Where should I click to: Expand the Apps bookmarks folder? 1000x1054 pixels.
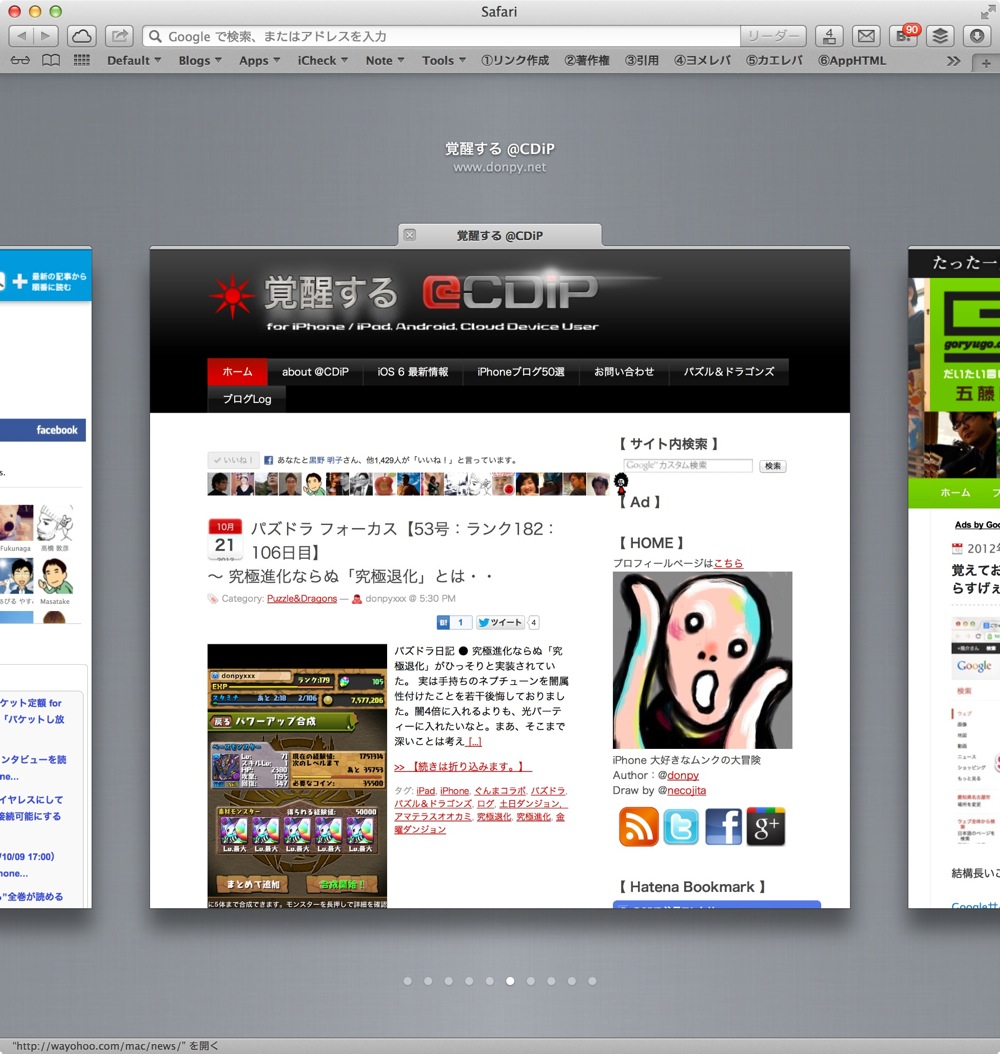[x=259, y=60]
